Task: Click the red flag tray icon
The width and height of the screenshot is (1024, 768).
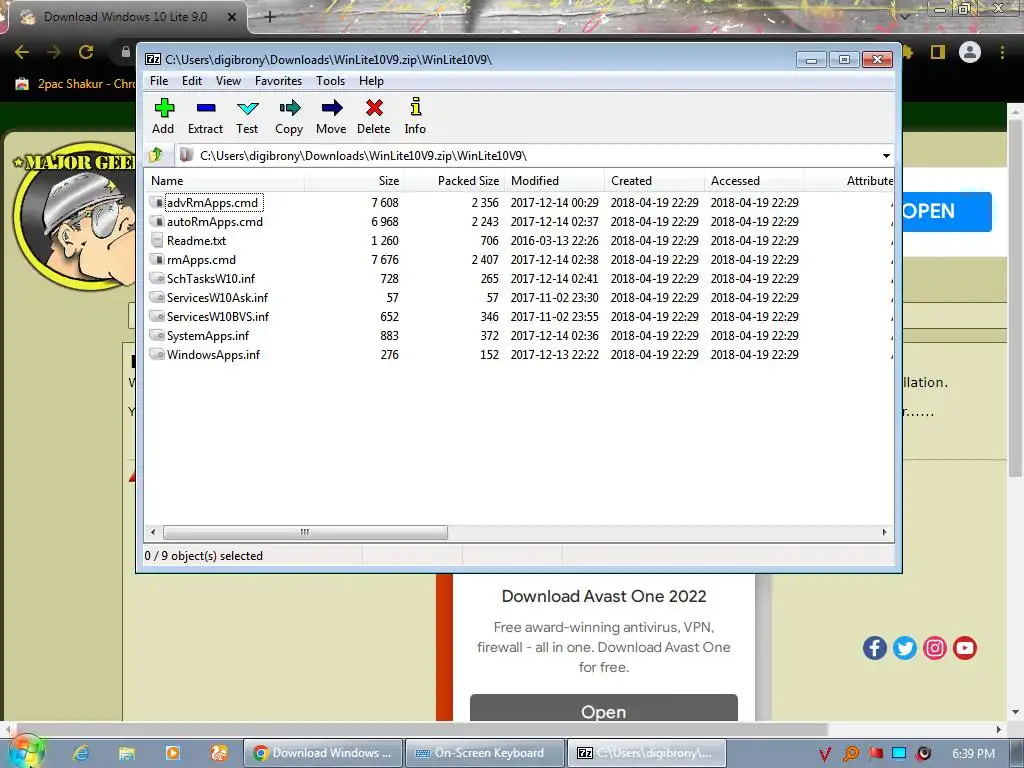Action: (x=875, y=754)
